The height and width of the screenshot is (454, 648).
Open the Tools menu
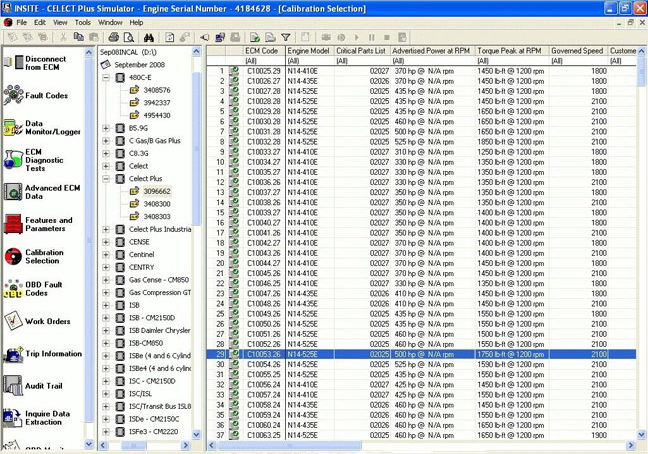(83, 22)
